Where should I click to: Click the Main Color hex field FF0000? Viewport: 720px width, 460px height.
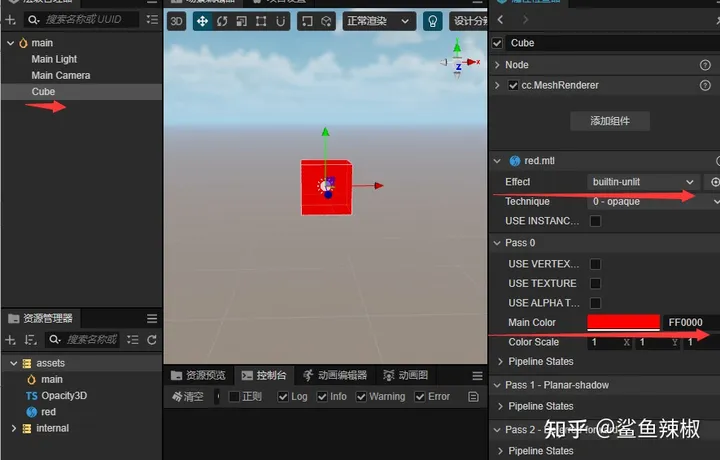(x=692, y=323)
